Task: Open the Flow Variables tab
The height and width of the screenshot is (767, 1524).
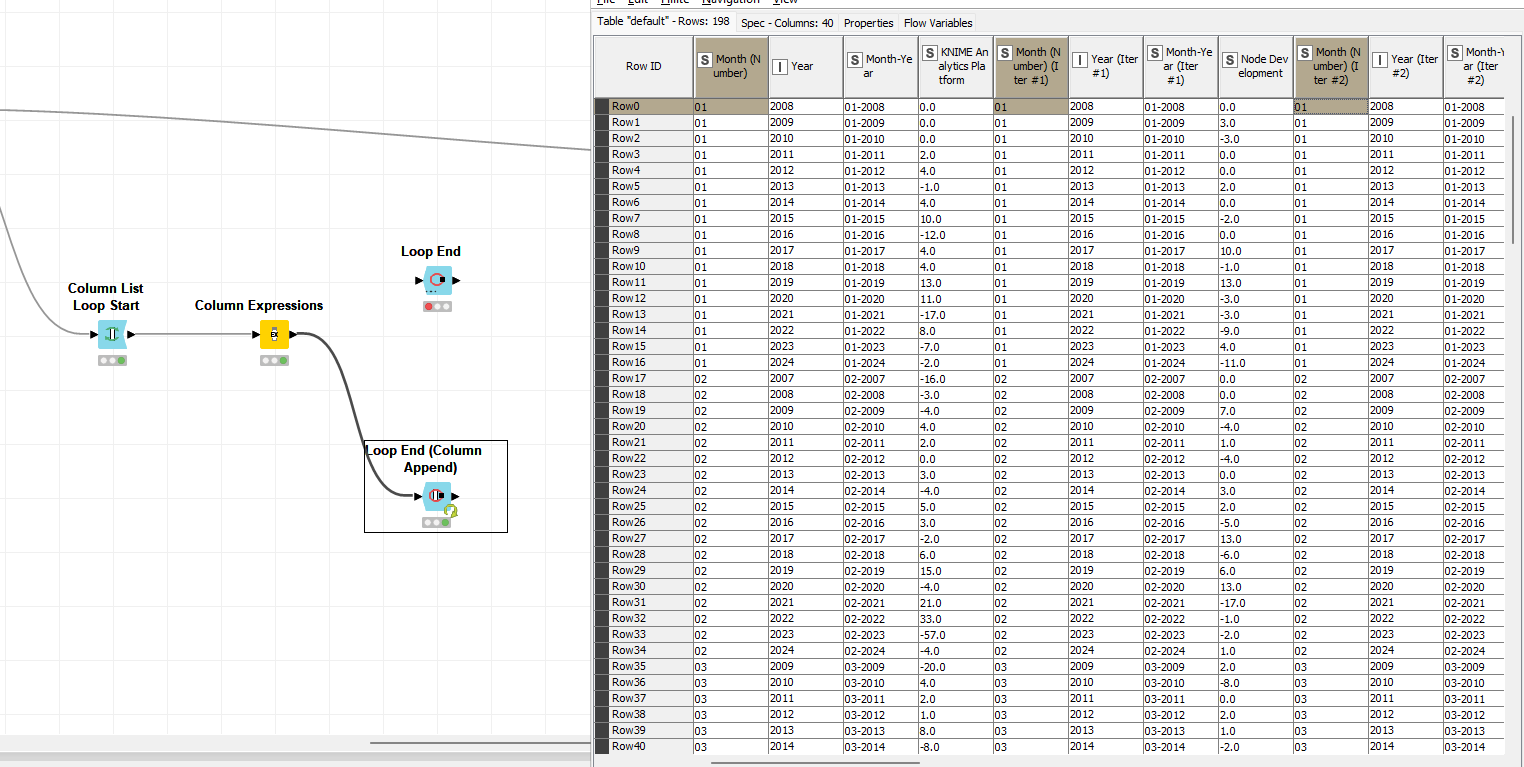Action: pyautogui.click(x=938, y=22)
